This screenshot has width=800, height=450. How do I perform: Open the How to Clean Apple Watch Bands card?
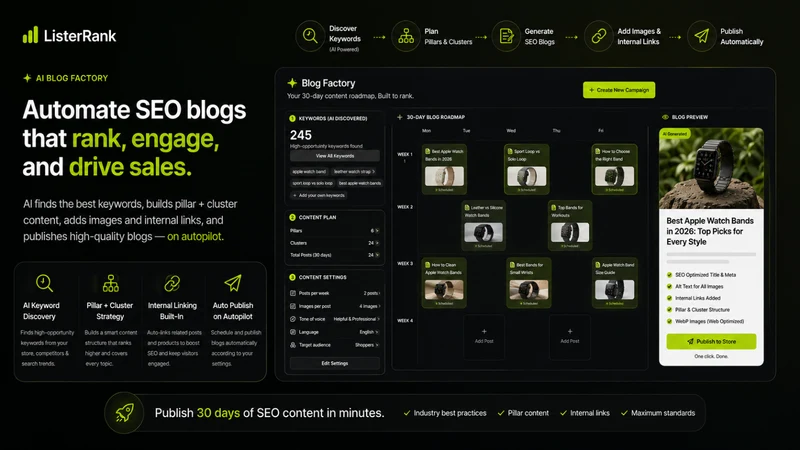(444, 283)
